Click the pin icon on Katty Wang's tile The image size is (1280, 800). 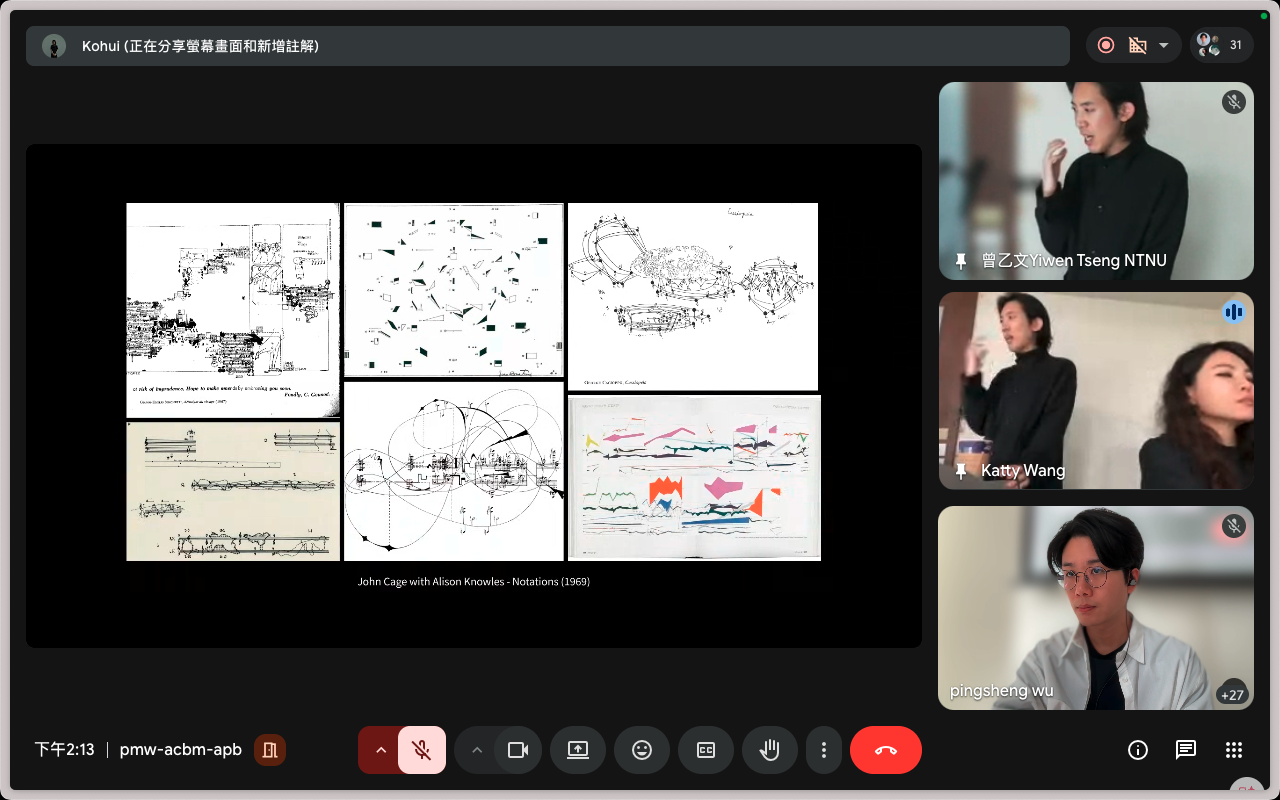tap(961, 471)
